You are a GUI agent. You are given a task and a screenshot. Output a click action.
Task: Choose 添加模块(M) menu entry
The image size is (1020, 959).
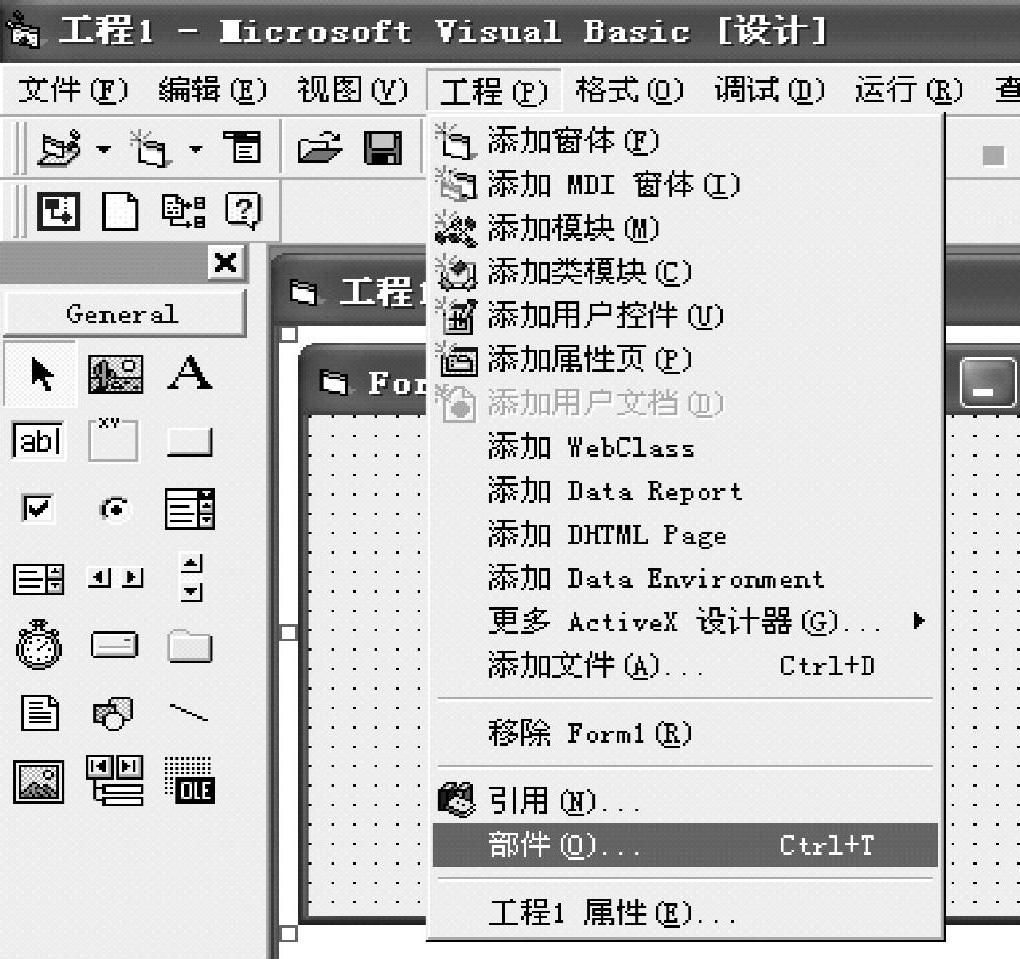pos(685,228)
